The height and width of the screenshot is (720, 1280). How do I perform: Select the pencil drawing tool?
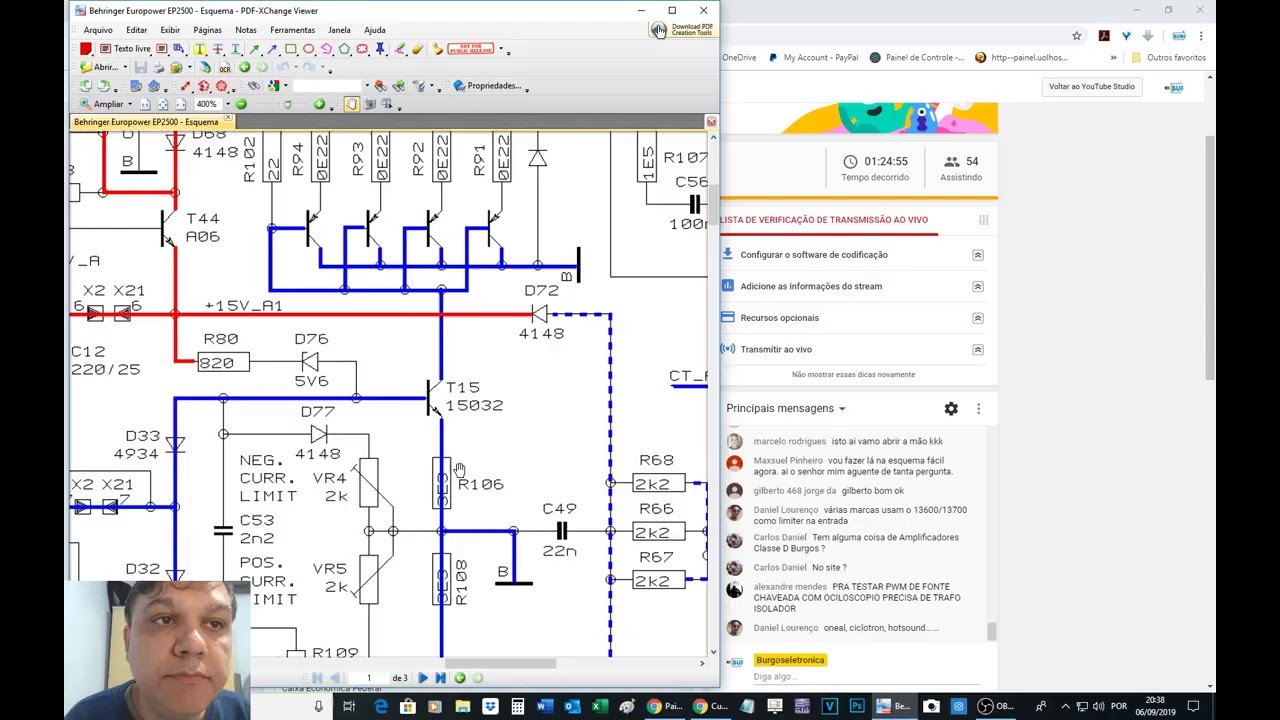coord(400,49)
